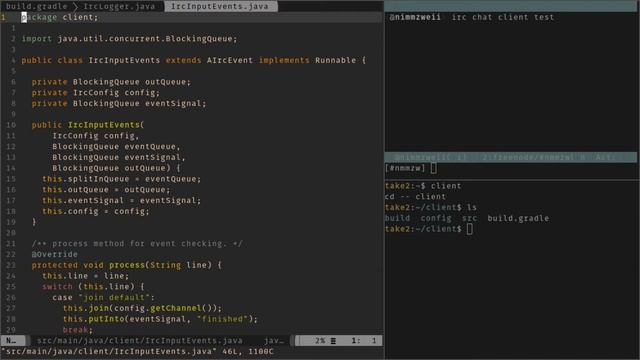Click the @nimmzweii nick in IRC pane
The height and width of the screenshot is (360, 640).
(415, 17)
